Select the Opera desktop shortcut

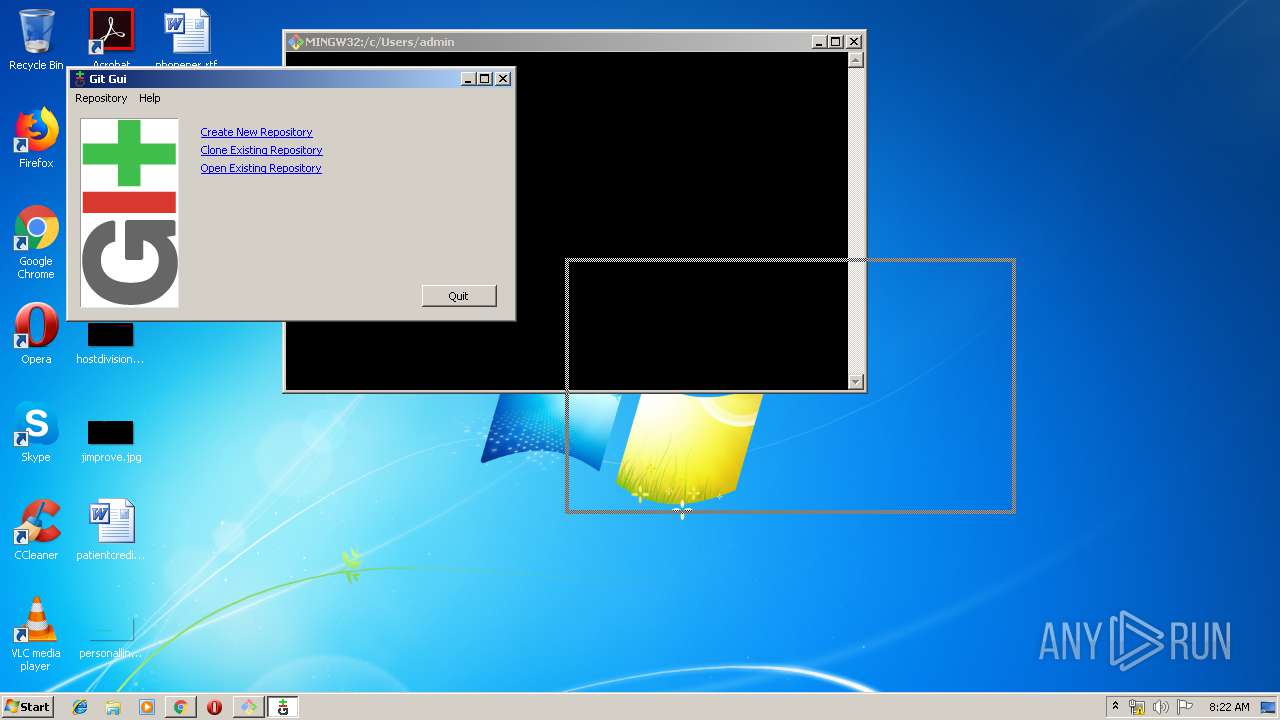[x=36, y=334]
